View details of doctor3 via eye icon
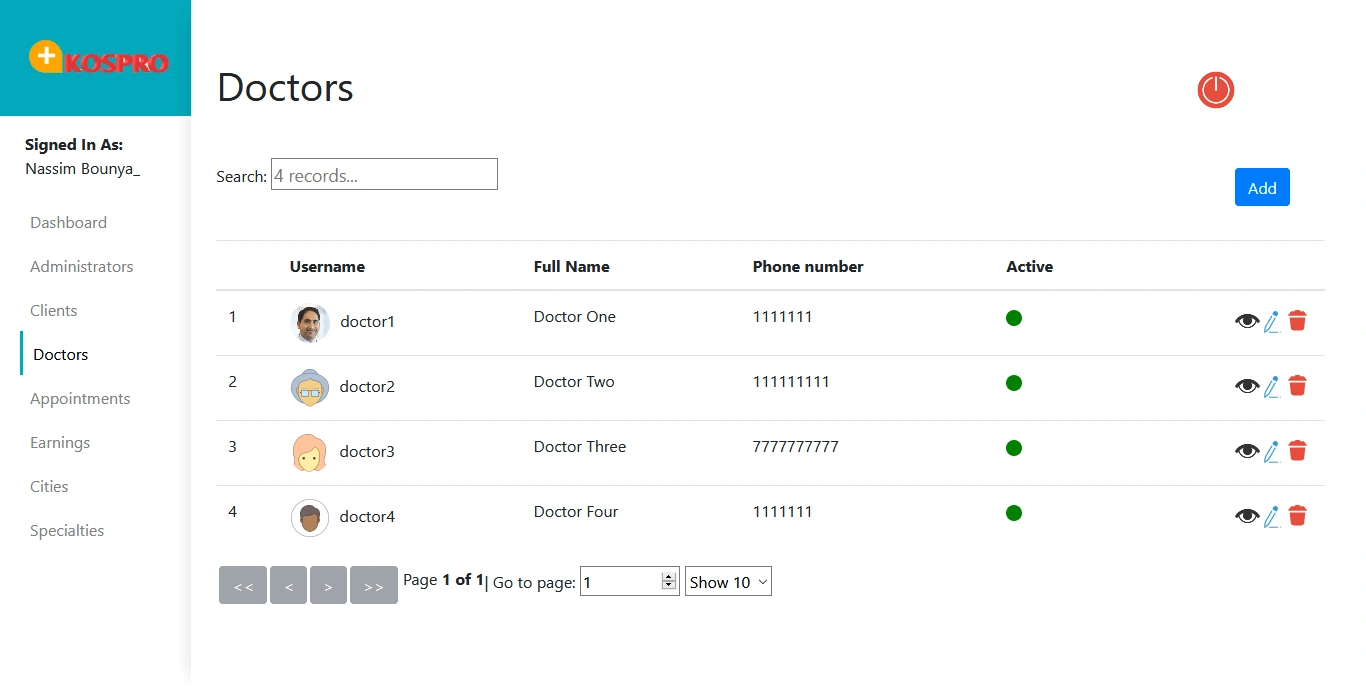 click(x=1247, y=451)
